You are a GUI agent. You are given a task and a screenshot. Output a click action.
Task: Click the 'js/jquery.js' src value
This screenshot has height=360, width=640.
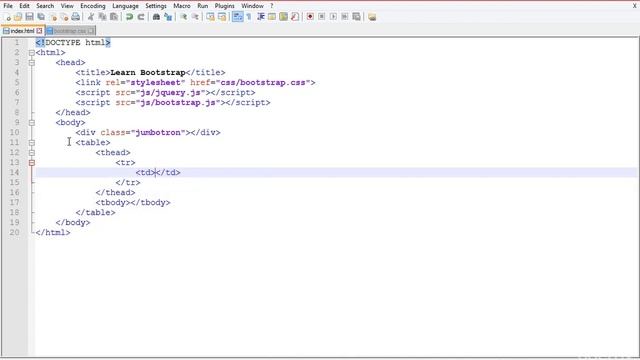(170, 93)
